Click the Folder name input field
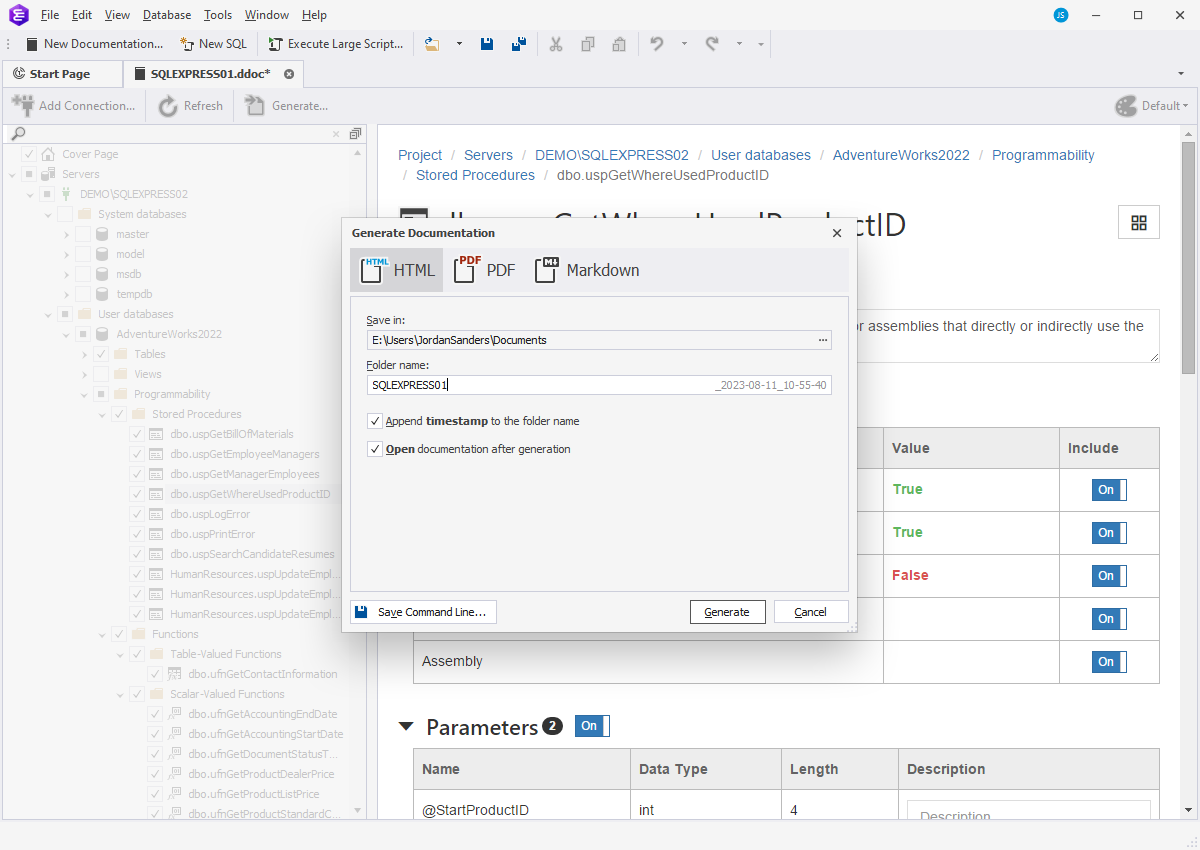The height and width of the screenshot is (850, 1200). point(540,385)
